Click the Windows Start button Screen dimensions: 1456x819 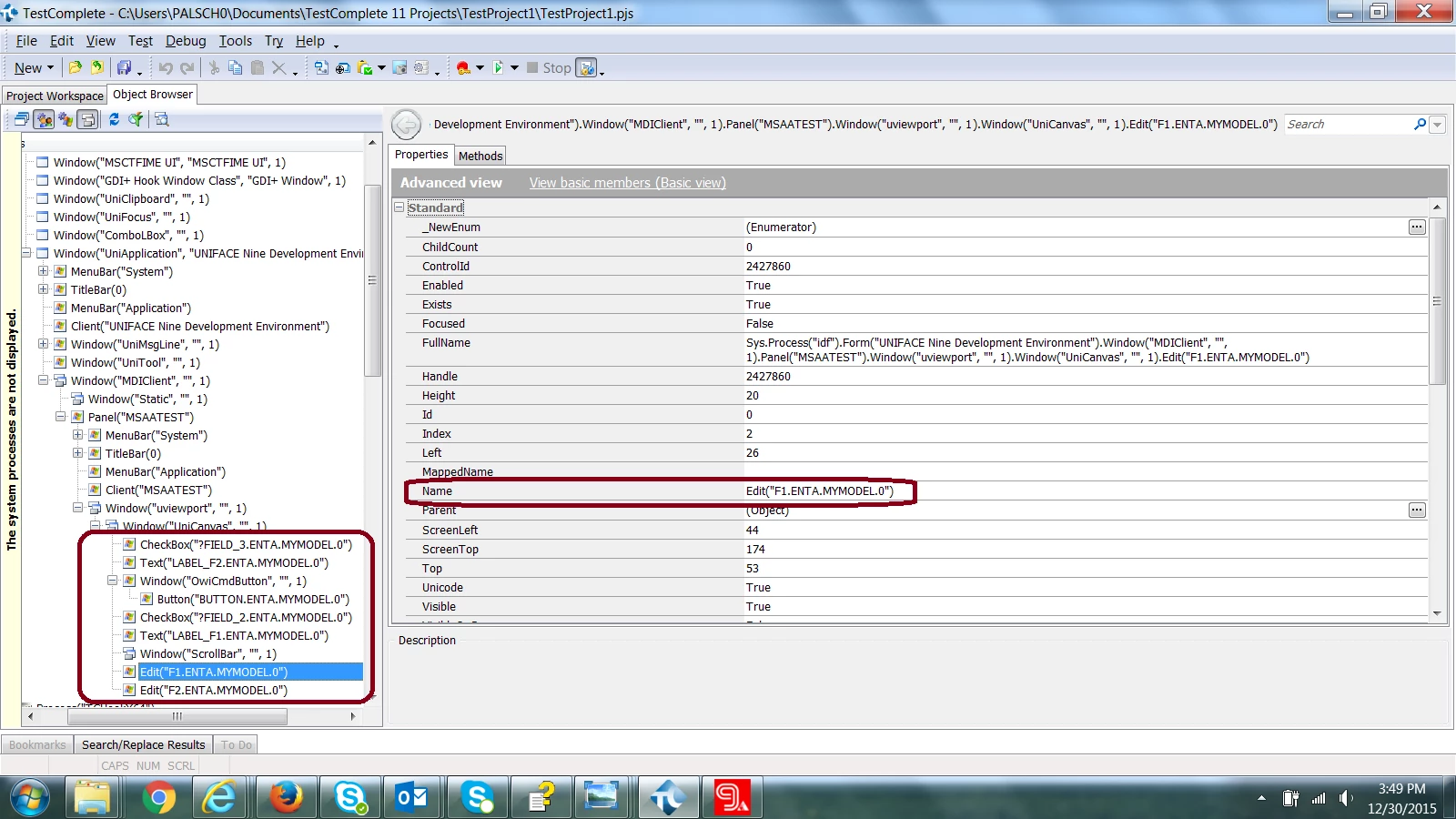[x=30, y=798]
